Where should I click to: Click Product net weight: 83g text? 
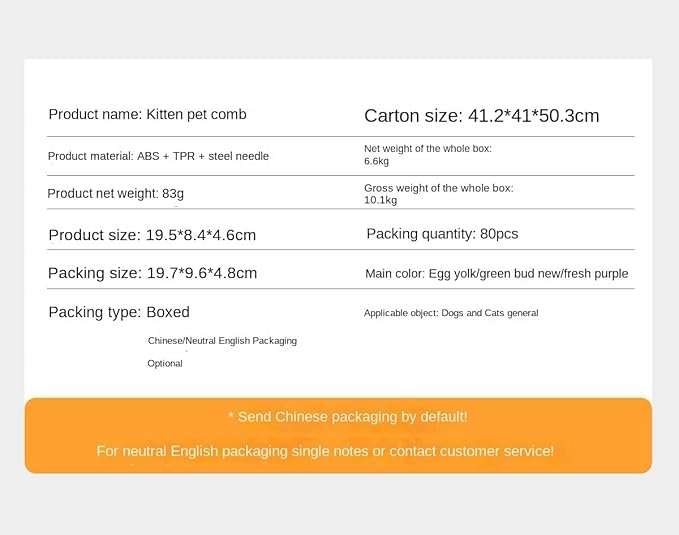tap(116, 194)
